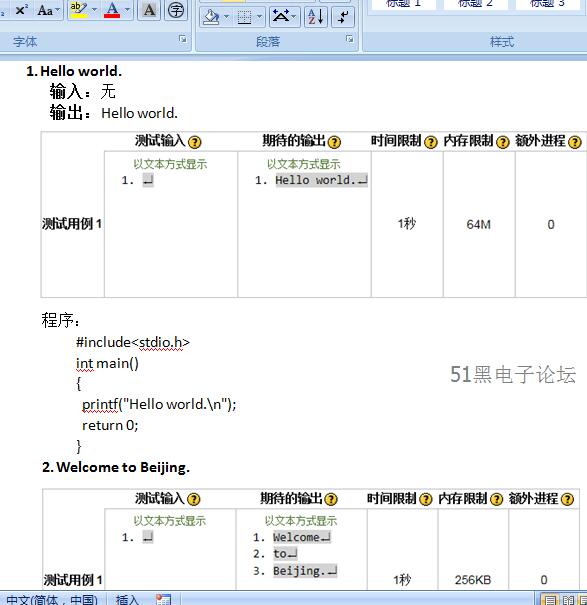Click 以文本方式显示 link in second table's input cell
Screen dimensions: 587x605
click(170, 521)
